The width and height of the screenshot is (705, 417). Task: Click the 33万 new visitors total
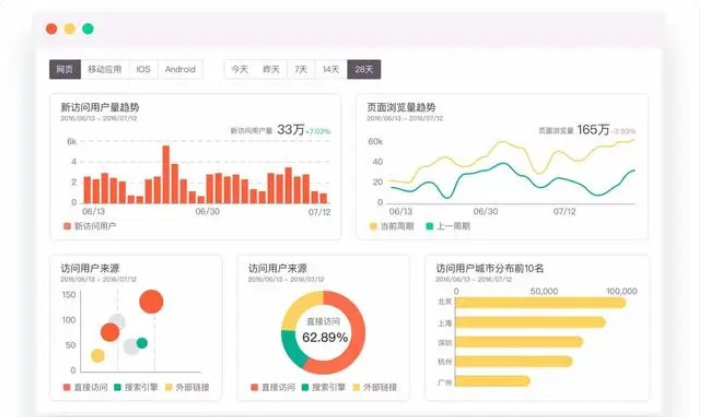point(290,130)
